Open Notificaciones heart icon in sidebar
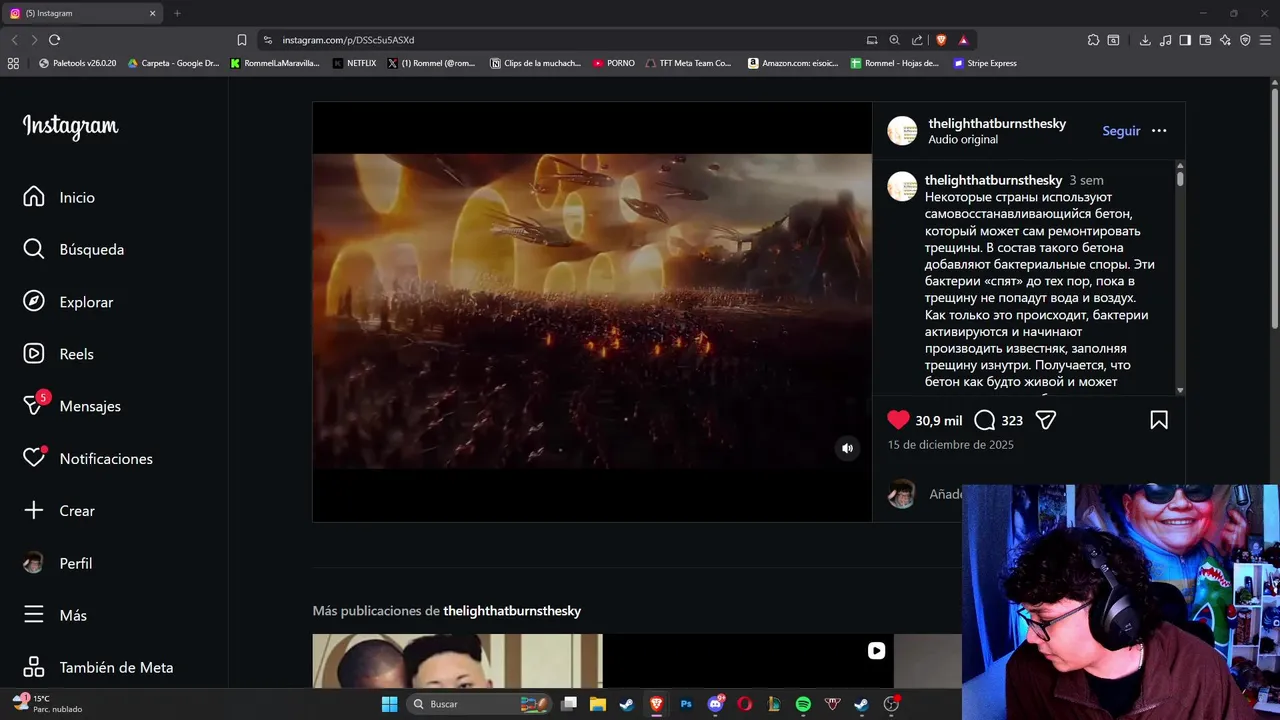Viewport: 1280px width, 720px height. point(34,458)
